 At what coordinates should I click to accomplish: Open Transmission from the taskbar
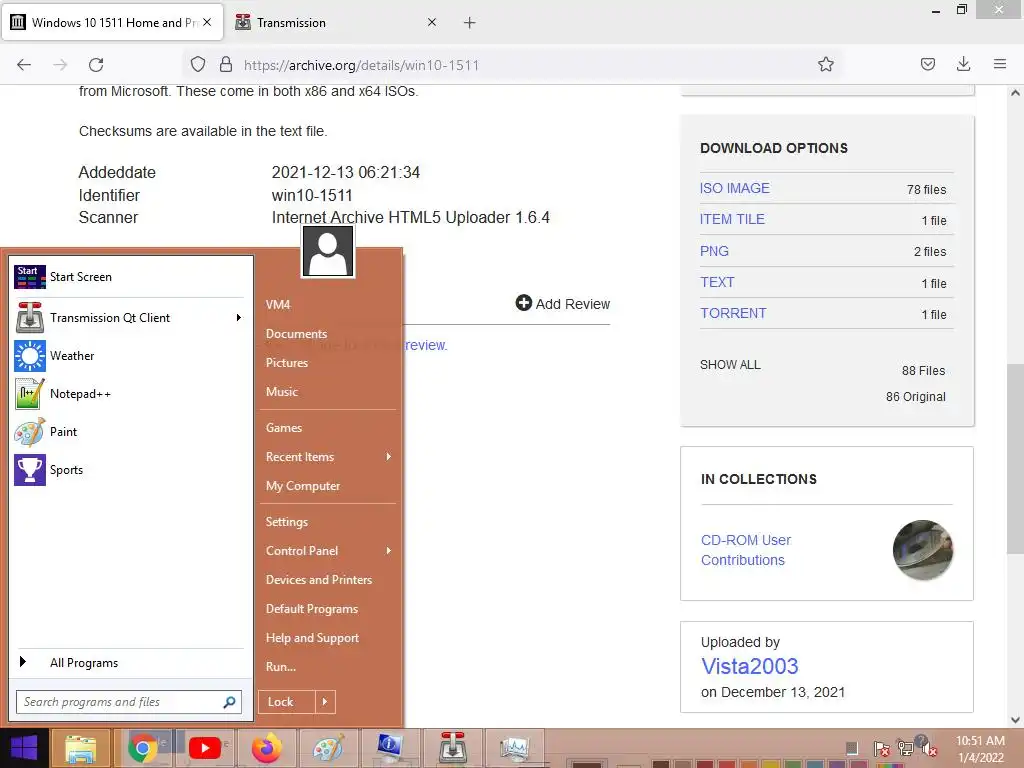coord(452,748)
